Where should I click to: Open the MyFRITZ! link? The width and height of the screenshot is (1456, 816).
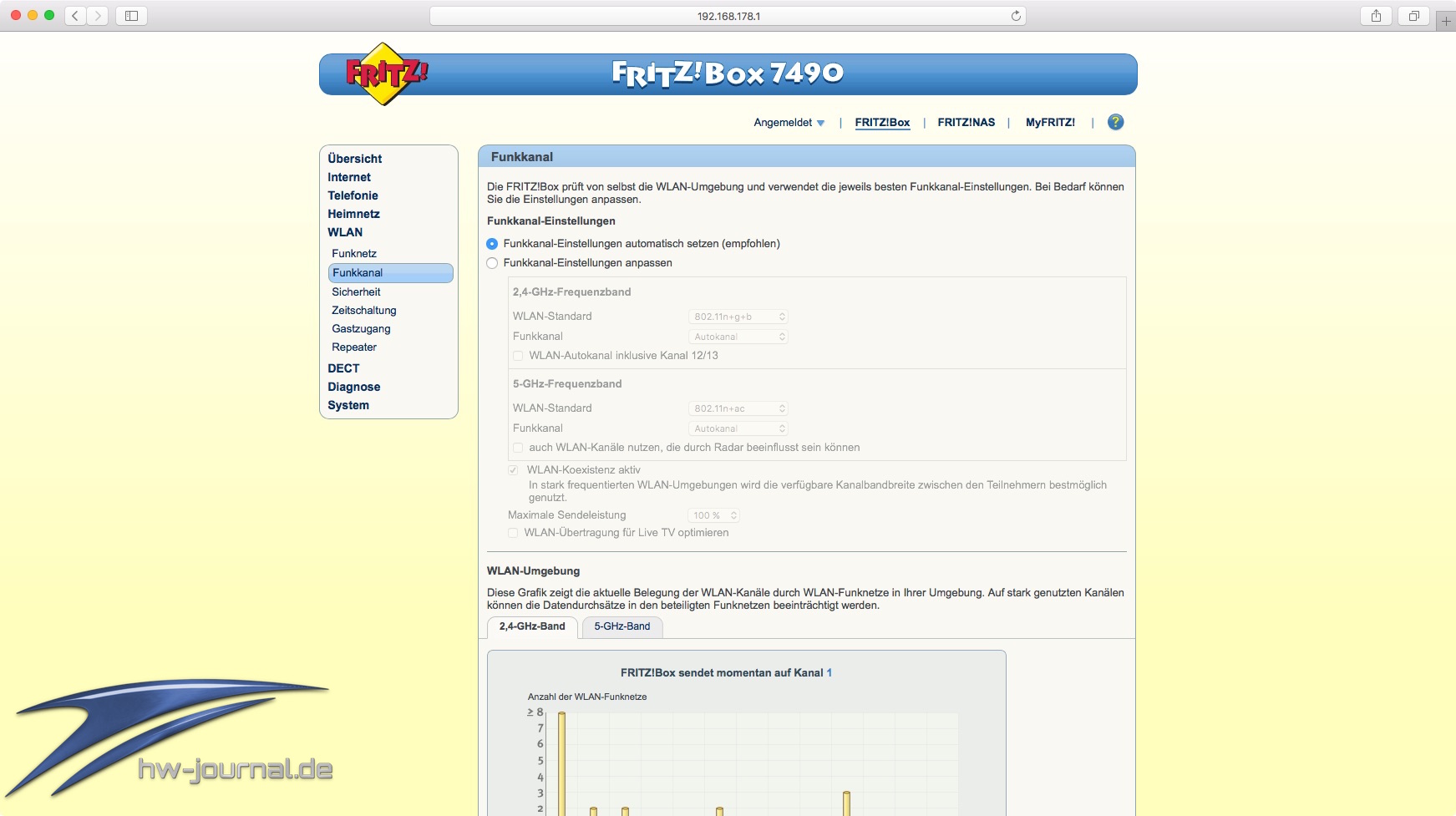(1050, 123)
